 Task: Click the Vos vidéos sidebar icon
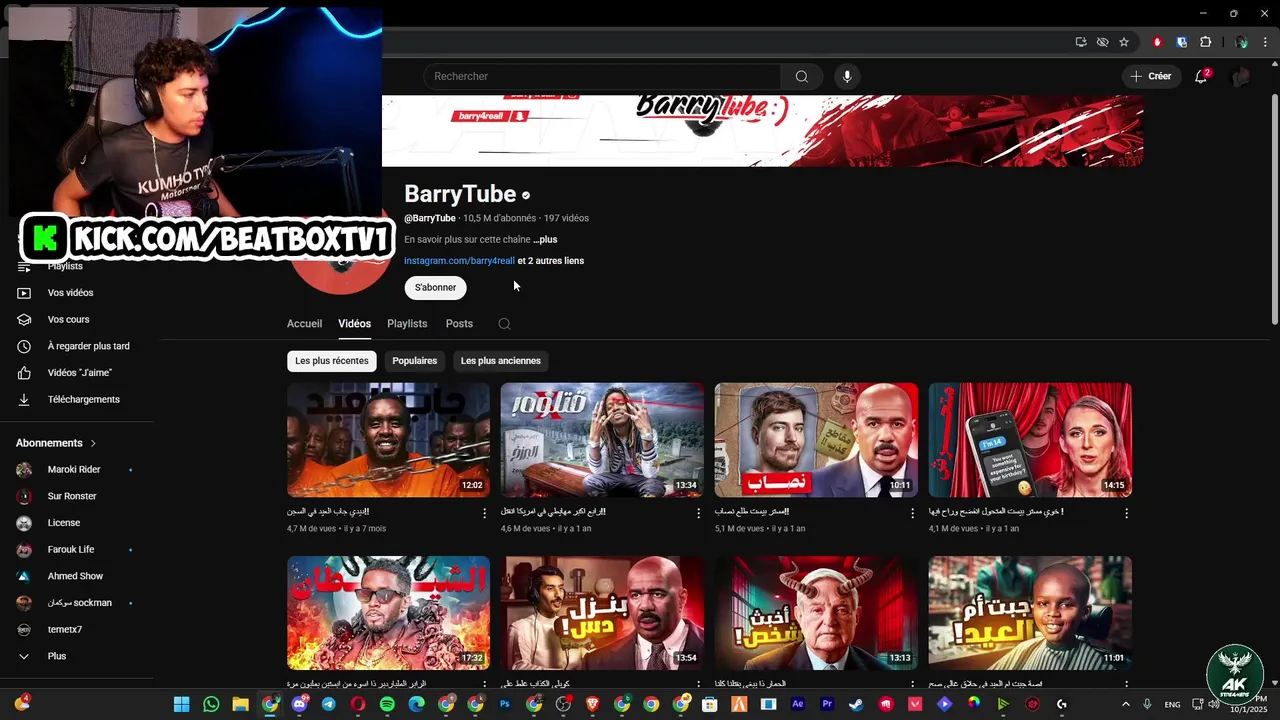24,293
